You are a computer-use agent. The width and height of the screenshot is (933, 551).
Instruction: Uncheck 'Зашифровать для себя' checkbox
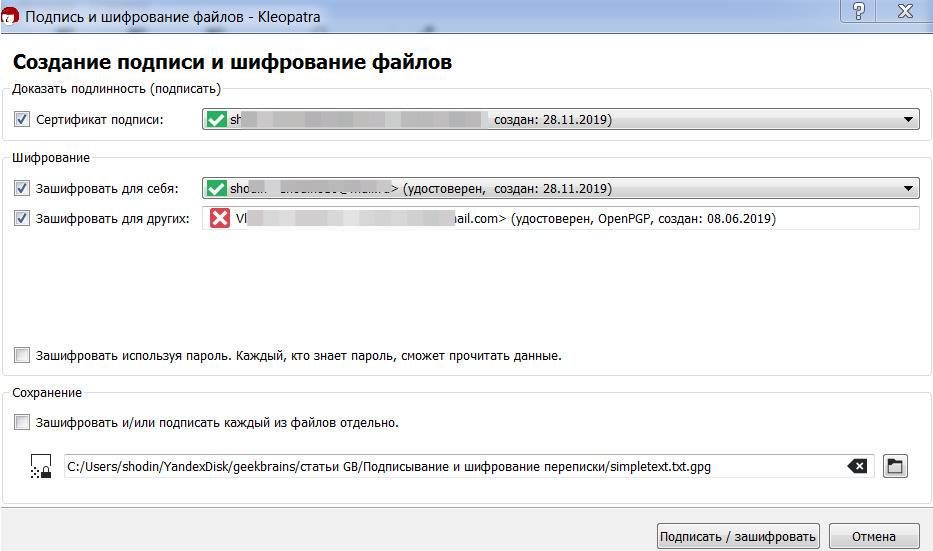tap(21, 188)
